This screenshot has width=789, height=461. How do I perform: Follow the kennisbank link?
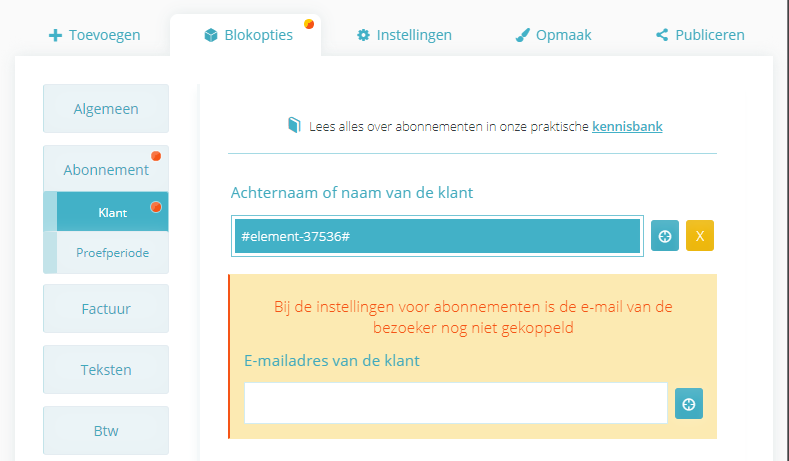pyautogui.click(x=627, y=126)
